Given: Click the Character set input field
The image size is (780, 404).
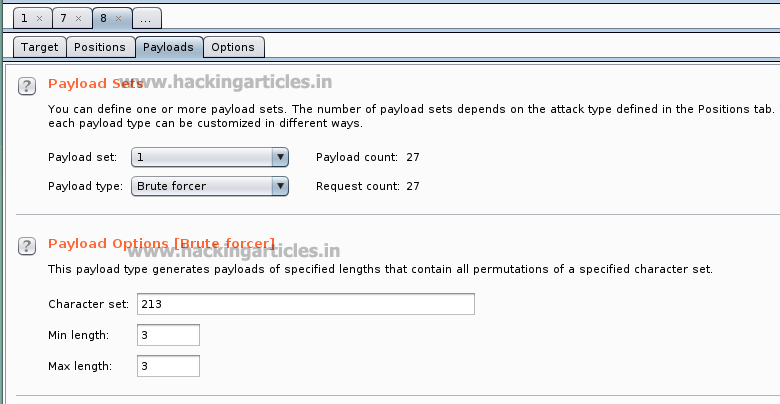Looking at the screenshot, I should point(305,304).
